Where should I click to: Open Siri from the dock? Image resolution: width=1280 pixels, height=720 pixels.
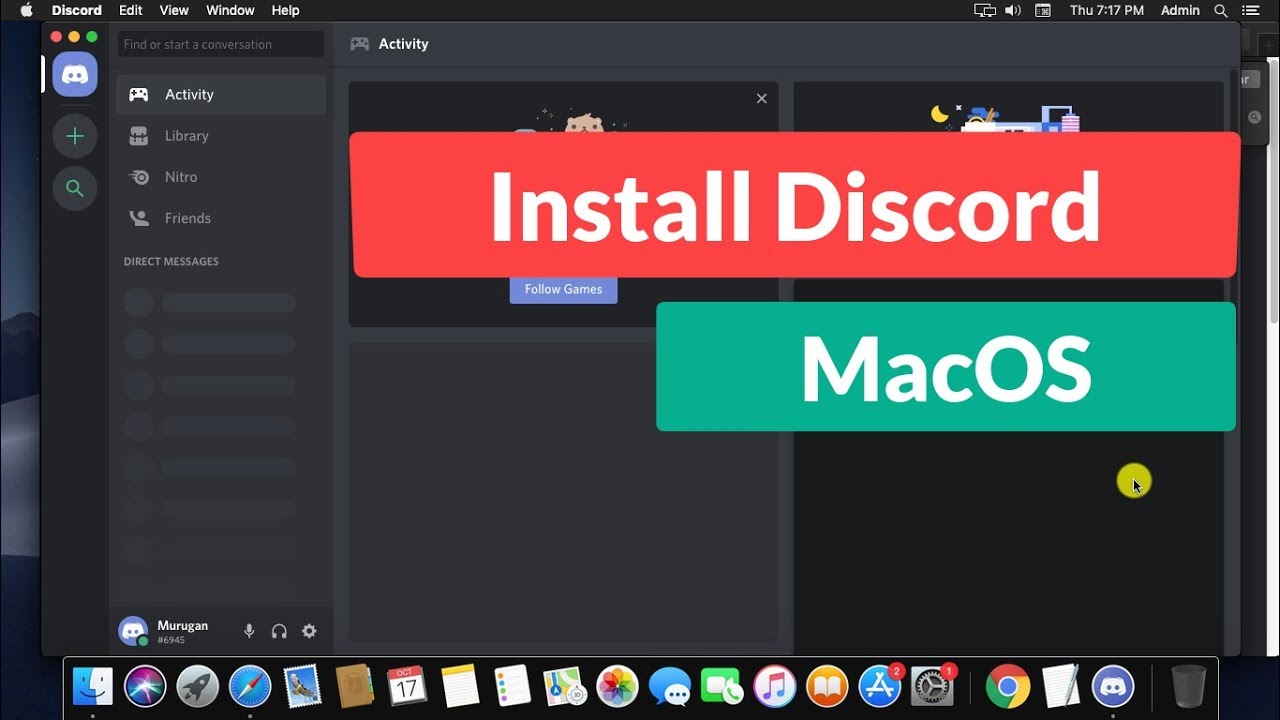click(x=145, y=687)
